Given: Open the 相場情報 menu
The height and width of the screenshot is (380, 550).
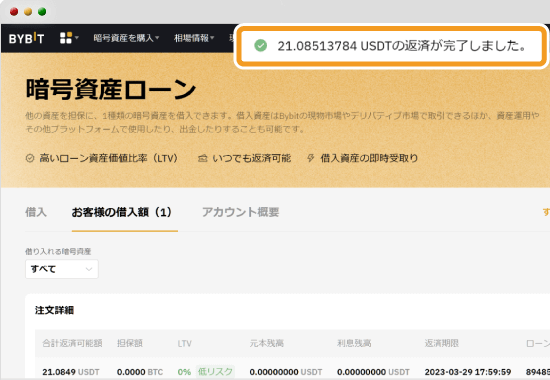Looking at the screenshot, I should [194, 38].
